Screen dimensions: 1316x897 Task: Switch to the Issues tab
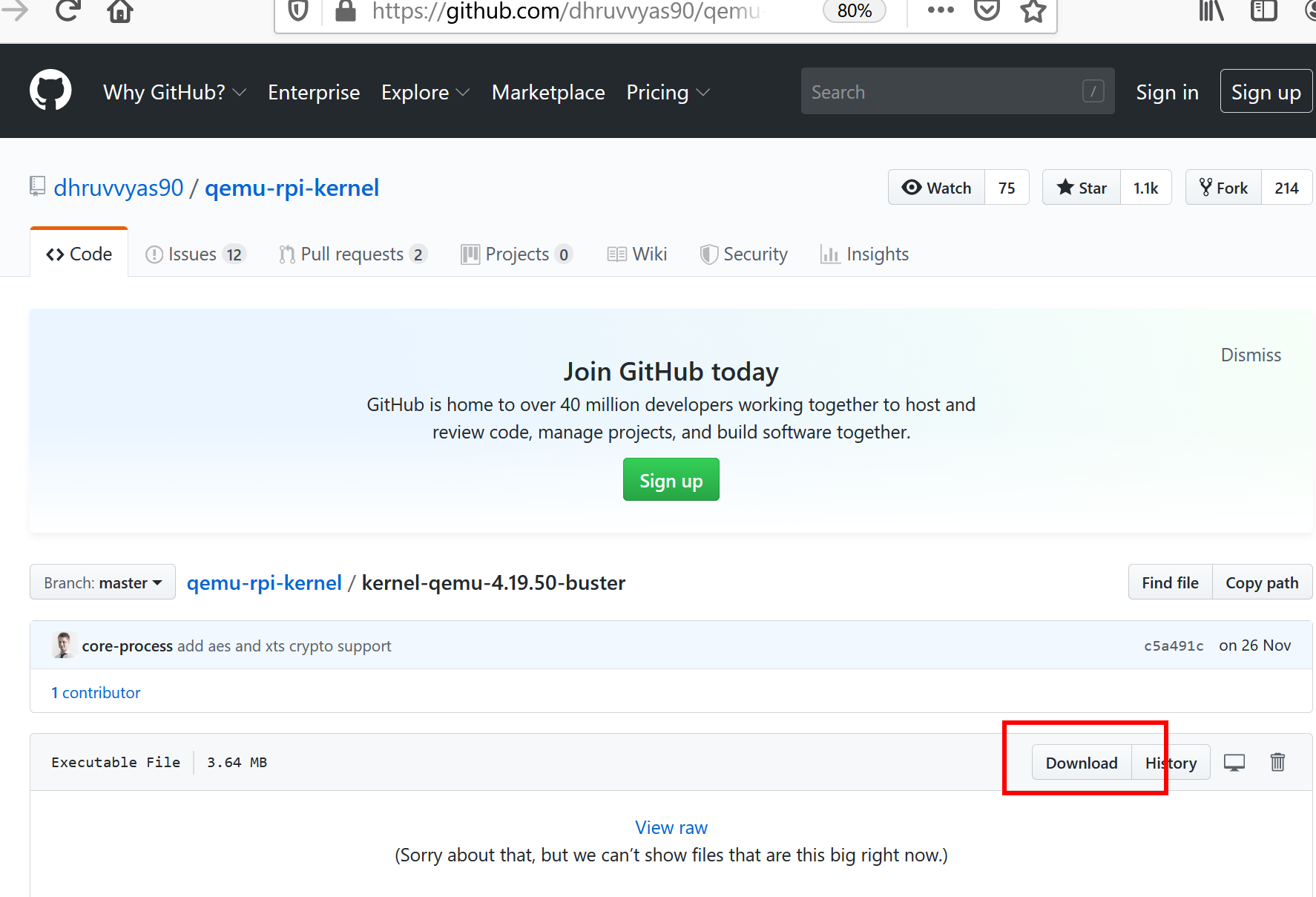click(x=195, y=254)
